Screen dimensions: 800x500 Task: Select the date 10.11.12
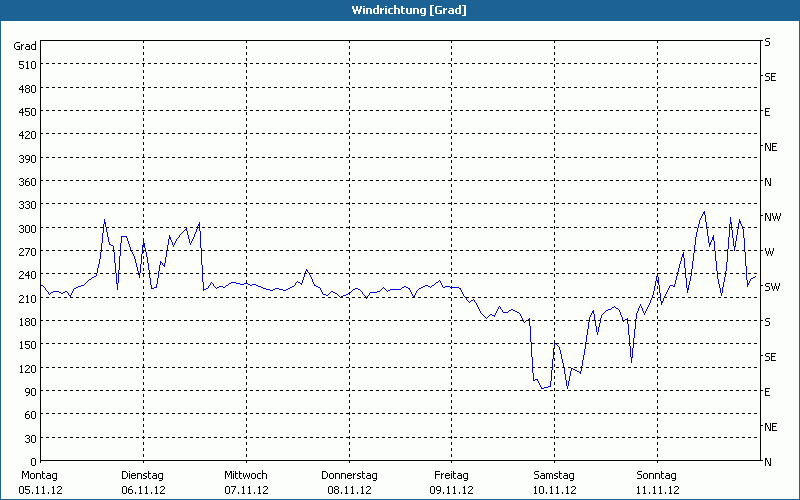(555, 490)
